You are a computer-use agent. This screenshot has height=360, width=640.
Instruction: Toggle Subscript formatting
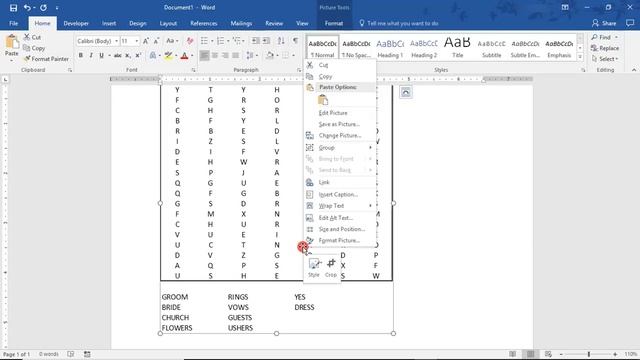[128, 55]
